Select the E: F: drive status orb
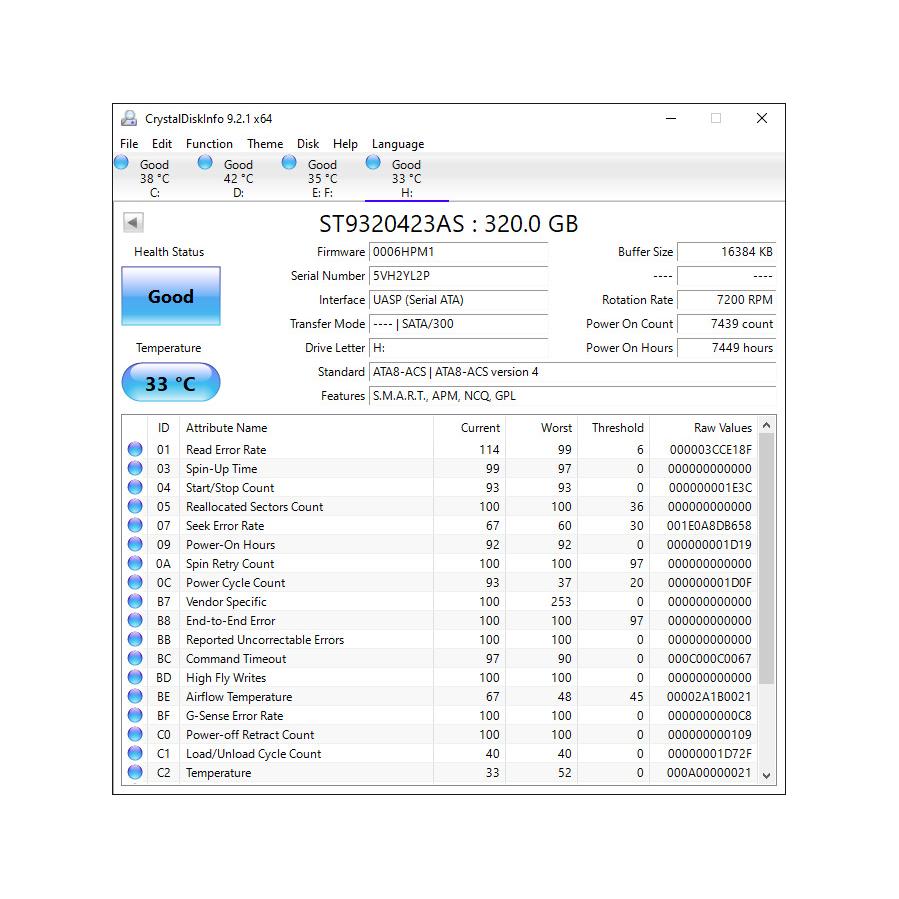Viewport: 899px width, 899px height. (x=289, y=163)
